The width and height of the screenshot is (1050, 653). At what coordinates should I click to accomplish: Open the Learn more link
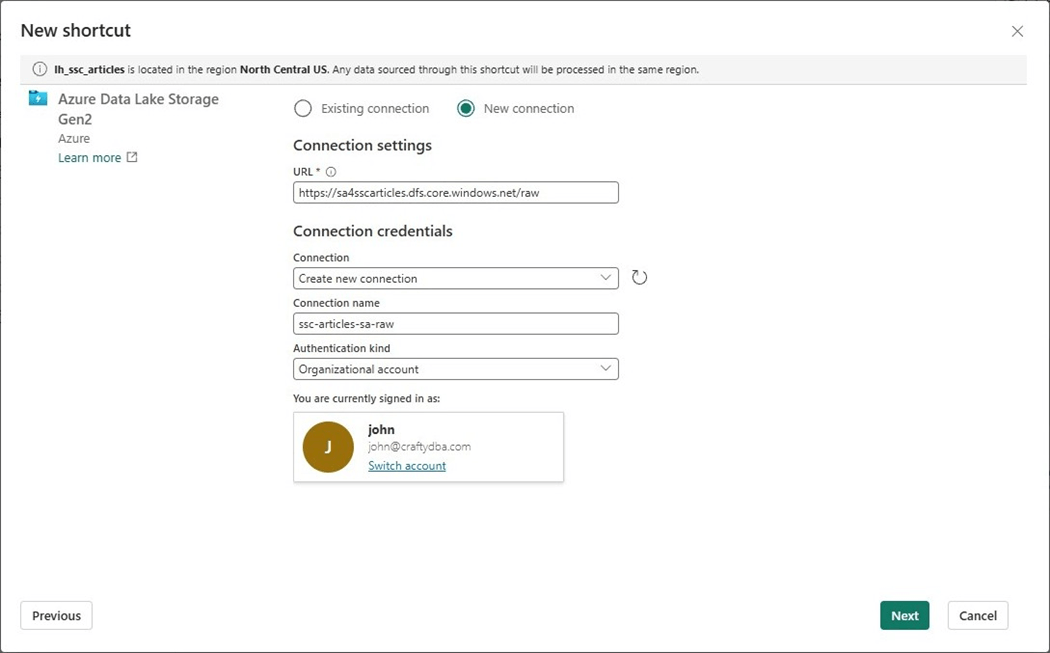89,157
